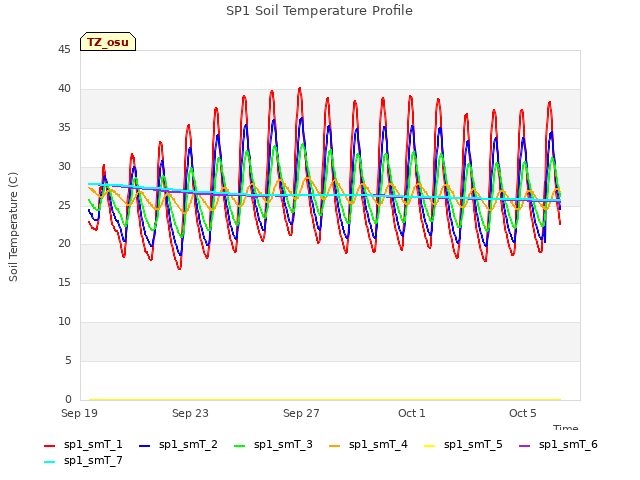This screenshot has height=480, width=640.
Task: Toggle the sp1_smT_4 legend entry
Action: [368, 444]
